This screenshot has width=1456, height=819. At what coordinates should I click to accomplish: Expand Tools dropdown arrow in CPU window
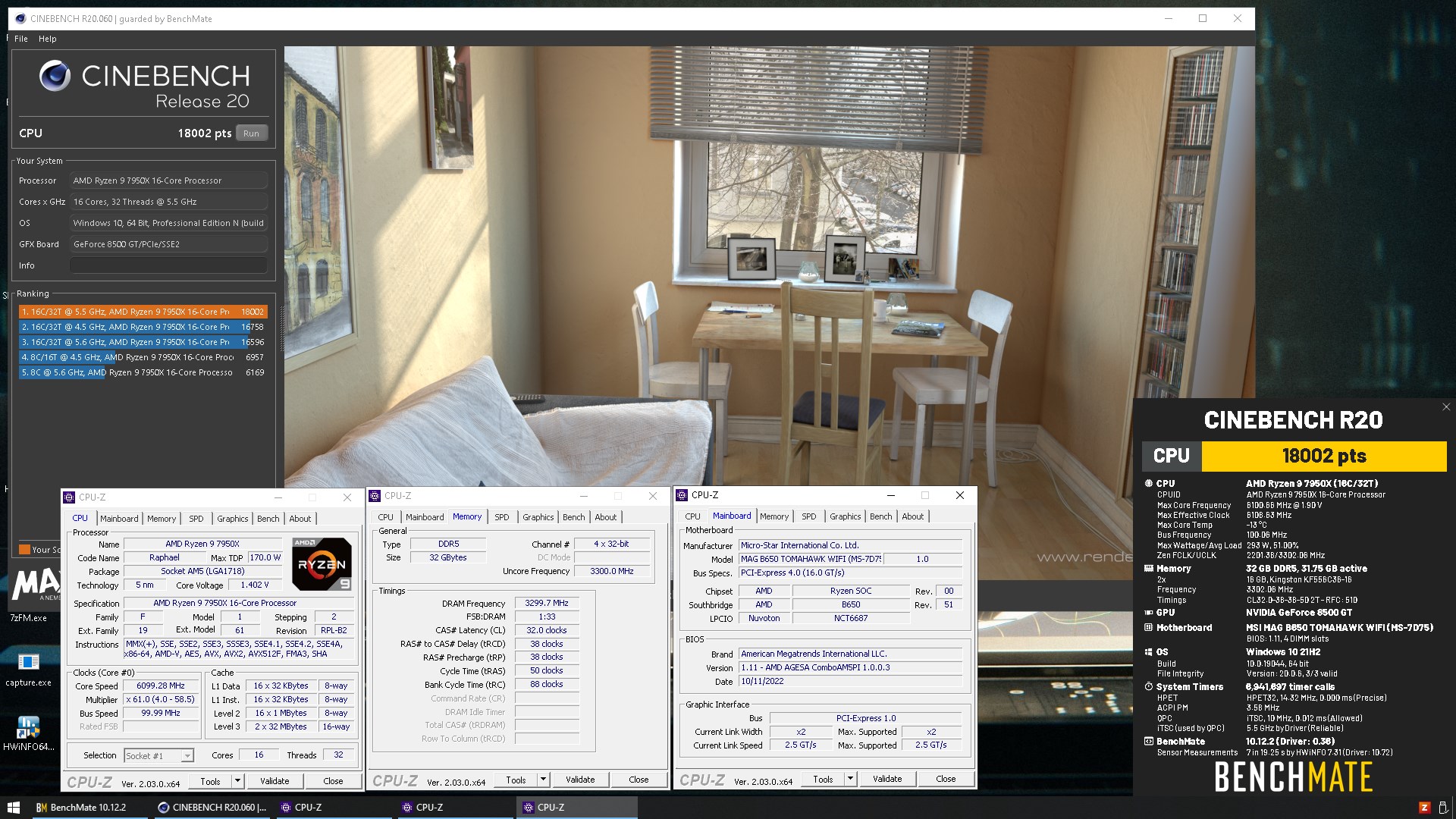coord(237,781)
